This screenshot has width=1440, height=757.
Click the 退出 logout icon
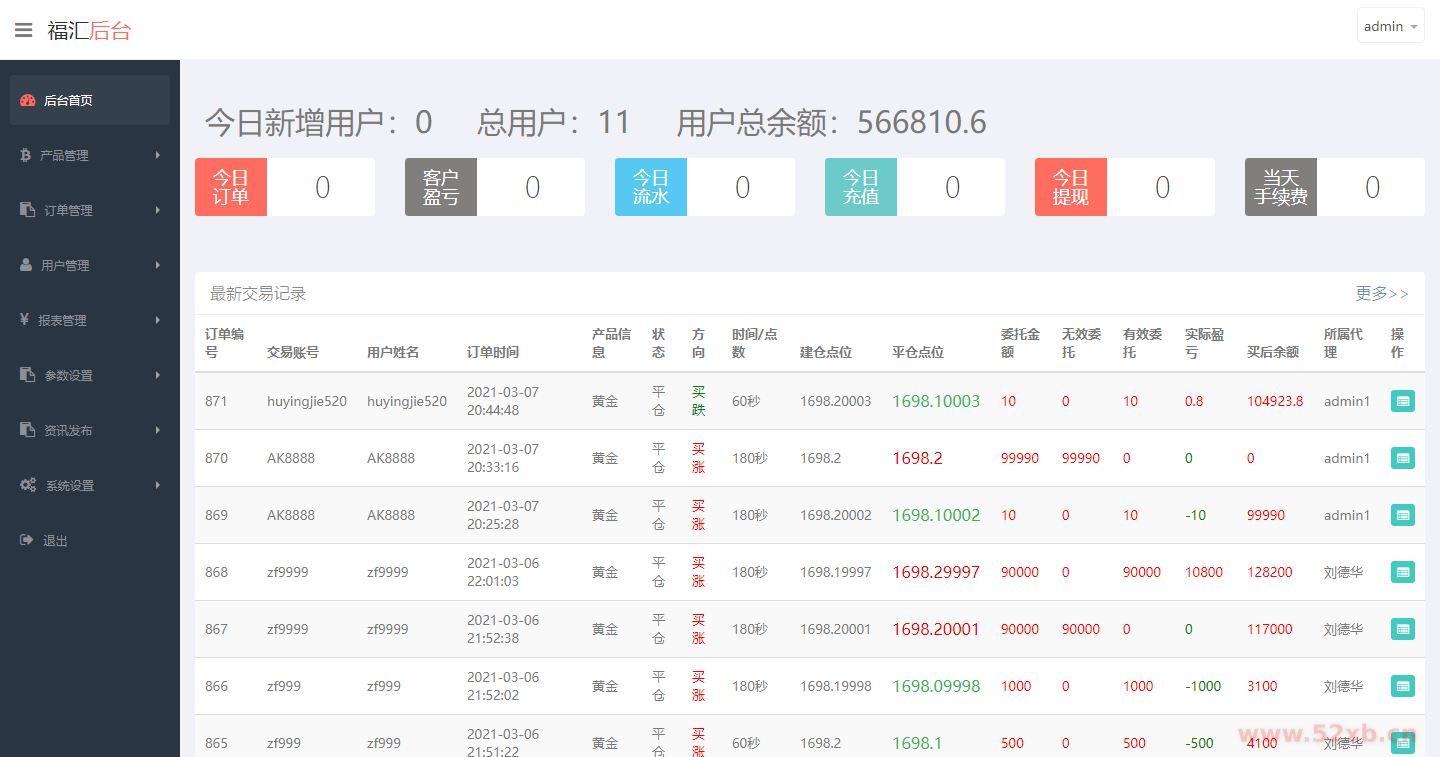27,540
